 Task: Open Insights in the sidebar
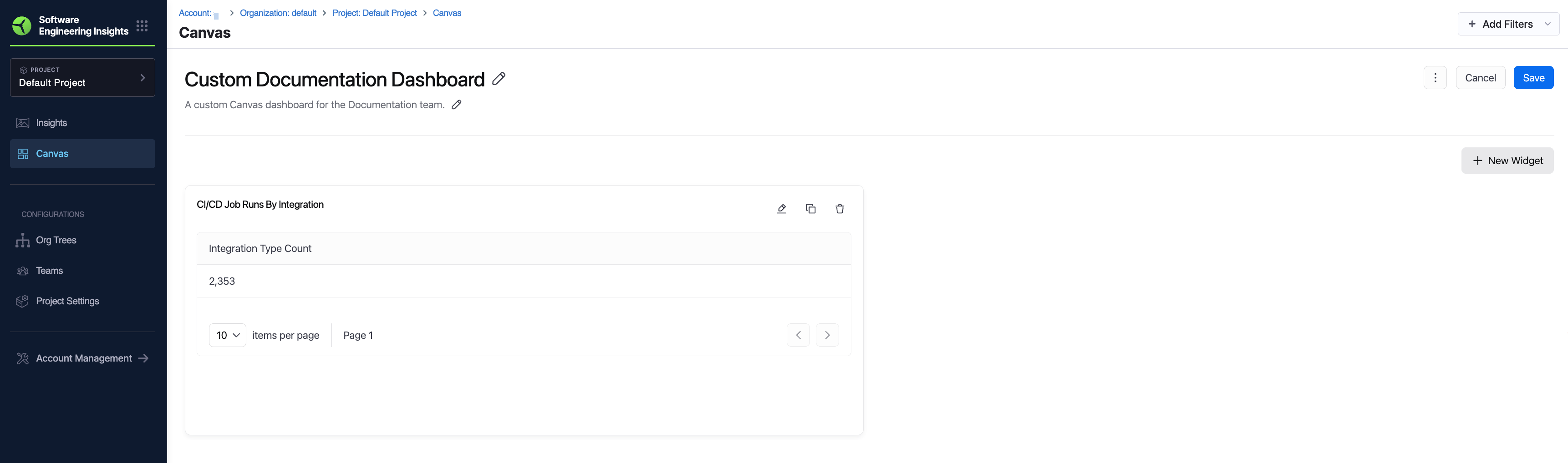[51, 123]
